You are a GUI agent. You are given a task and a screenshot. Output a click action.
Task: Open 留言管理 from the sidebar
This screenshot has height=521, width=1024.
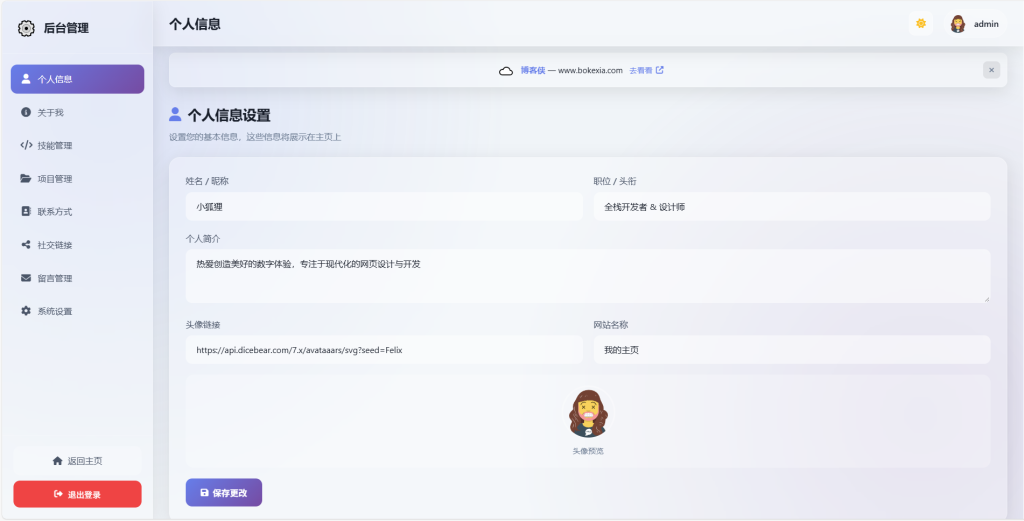(77, 277)
